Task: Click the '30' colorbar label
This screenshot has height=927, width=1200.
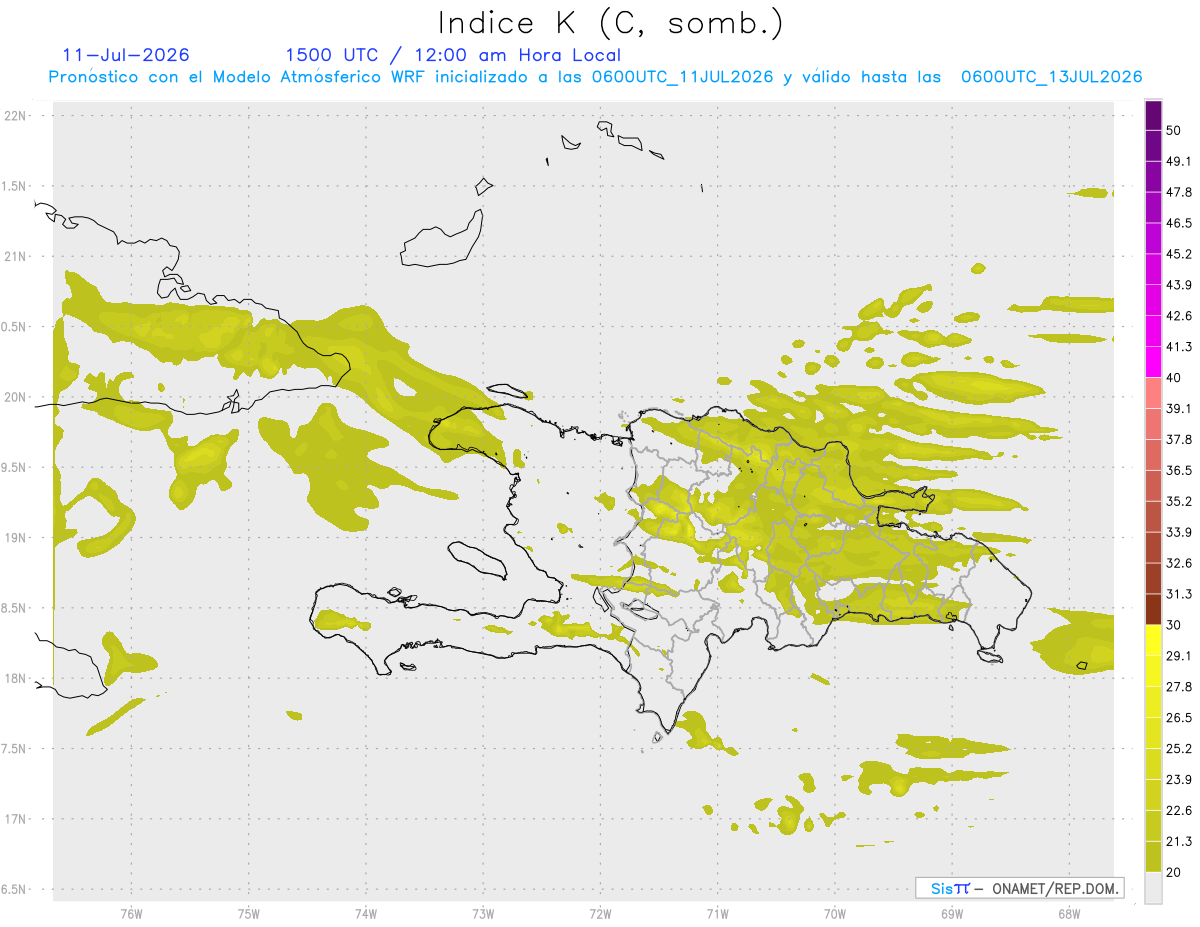Action: coord(1175,625)
